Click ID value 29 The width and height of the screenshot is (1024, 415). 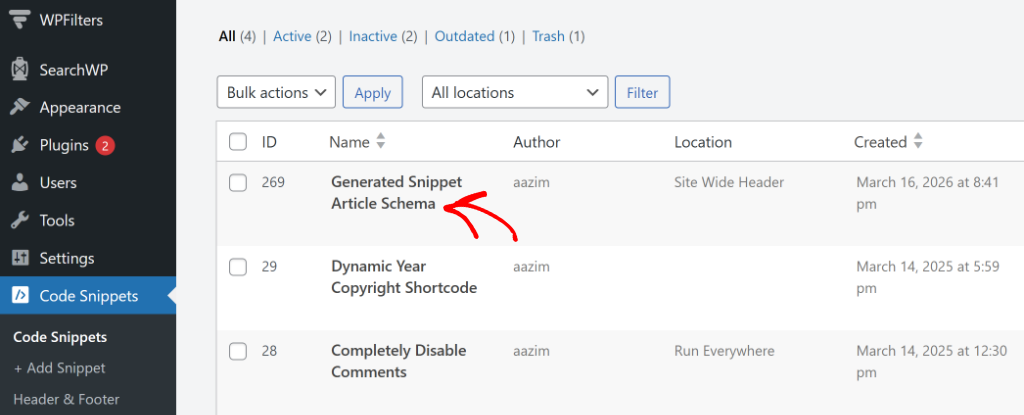269,267
